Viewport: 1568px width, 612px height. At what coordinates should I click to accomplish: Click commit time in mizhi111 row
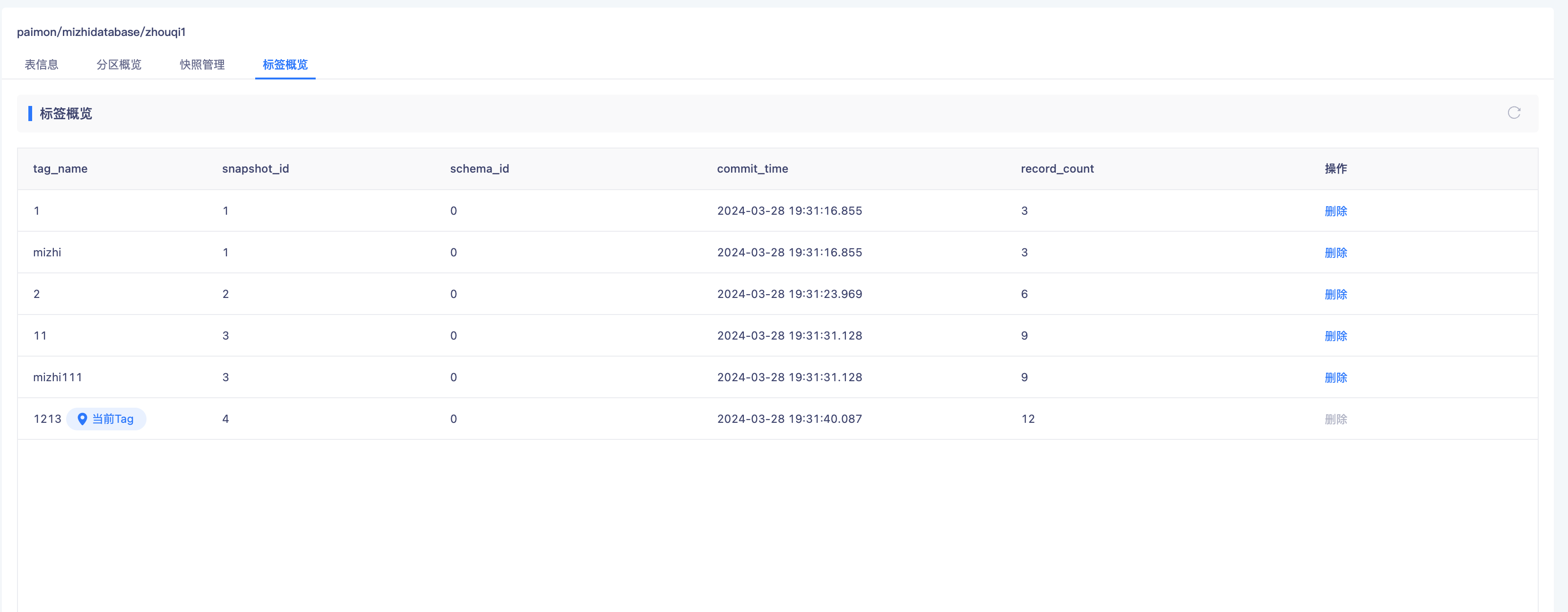pos(790,377)
